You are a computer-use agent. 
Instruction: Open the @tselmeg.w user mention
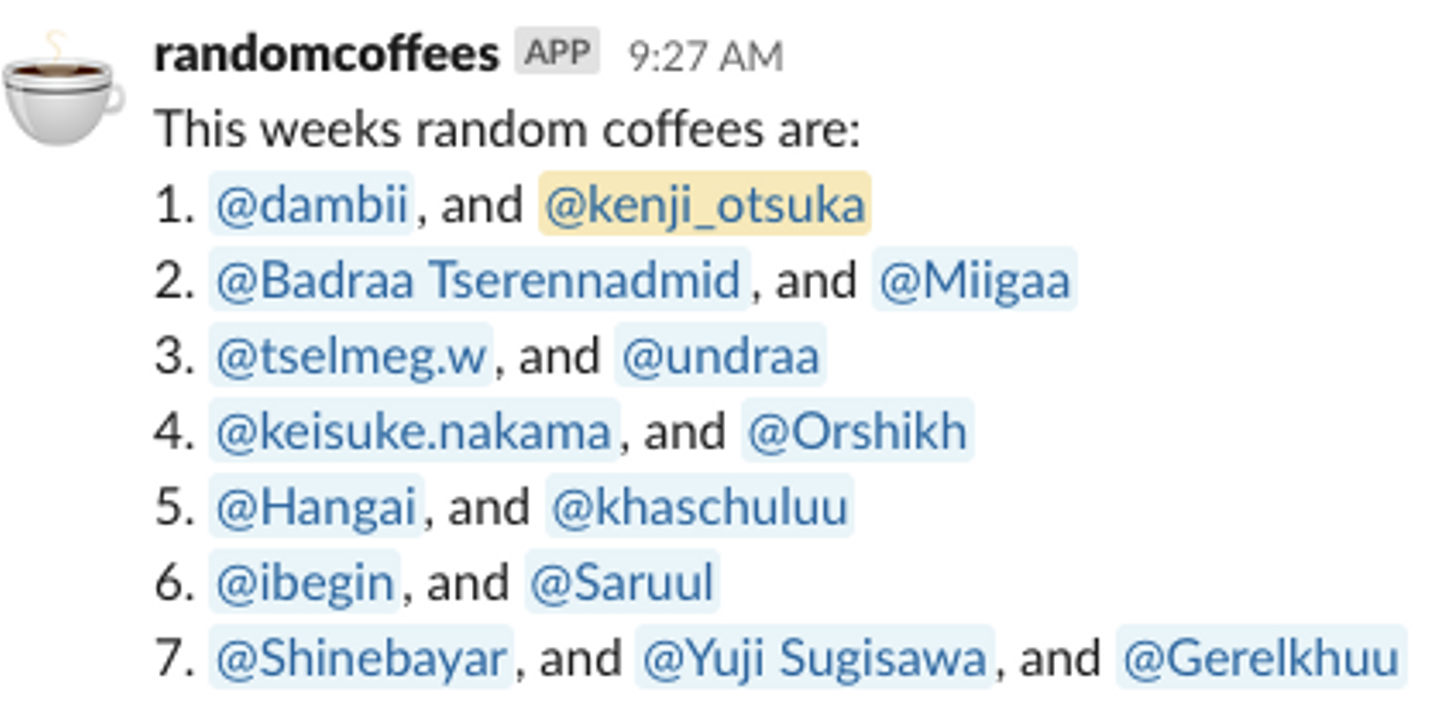[351, 356]
